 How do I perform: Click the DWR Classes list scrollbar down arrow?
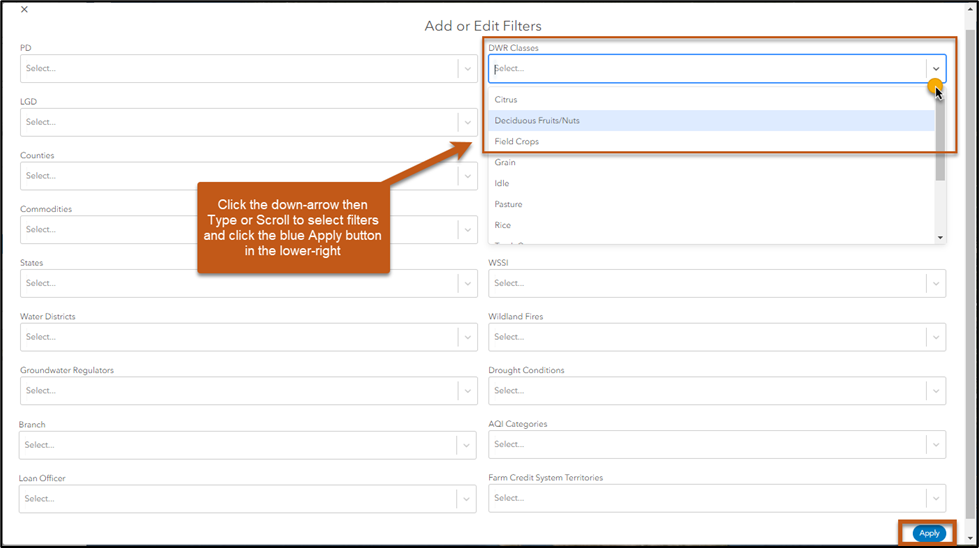pyautogui.click(x=940, y=237)
